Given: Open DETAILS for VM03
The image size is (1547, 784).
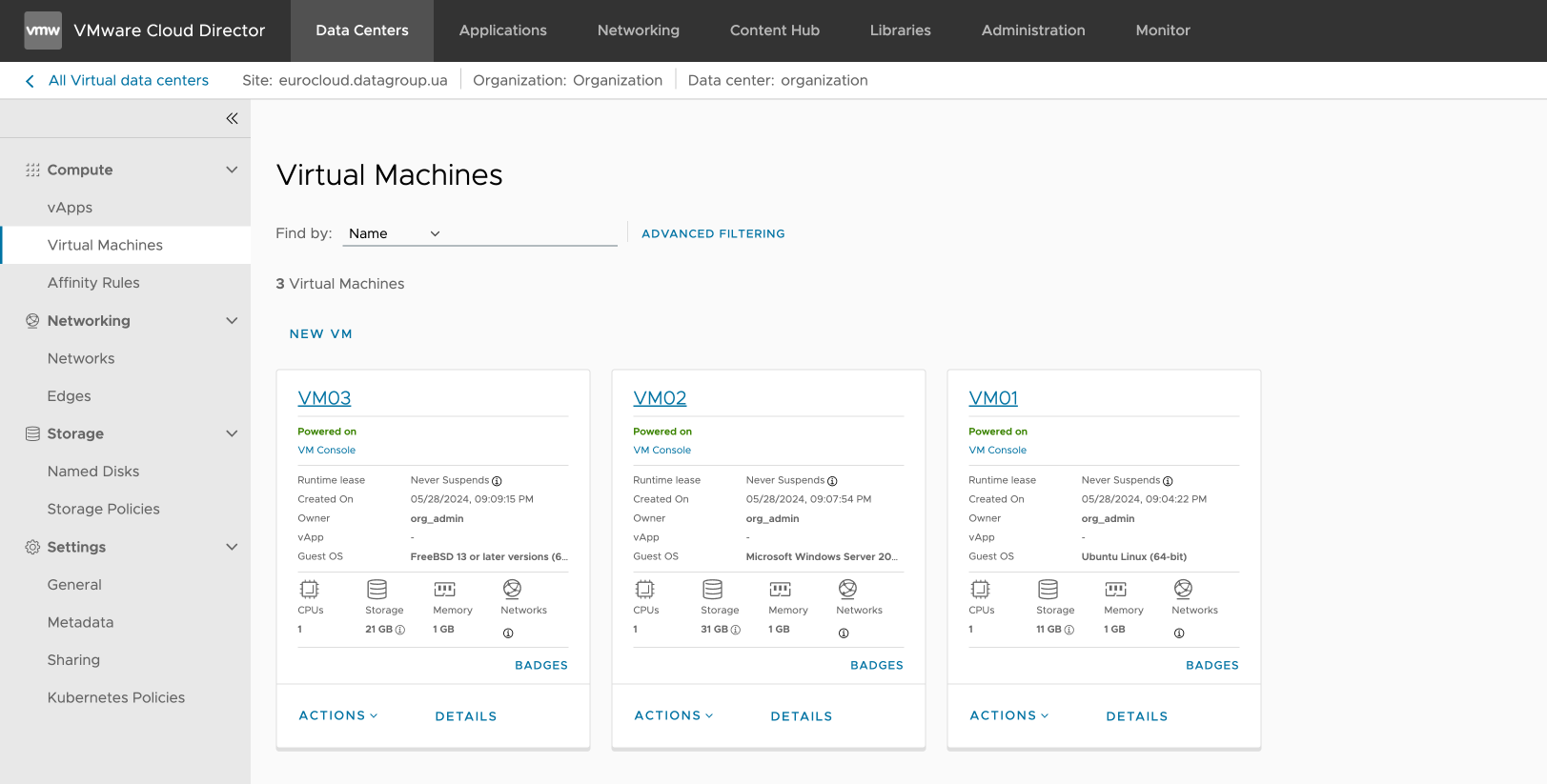Looking at the screenshot, I should point(466,716).
